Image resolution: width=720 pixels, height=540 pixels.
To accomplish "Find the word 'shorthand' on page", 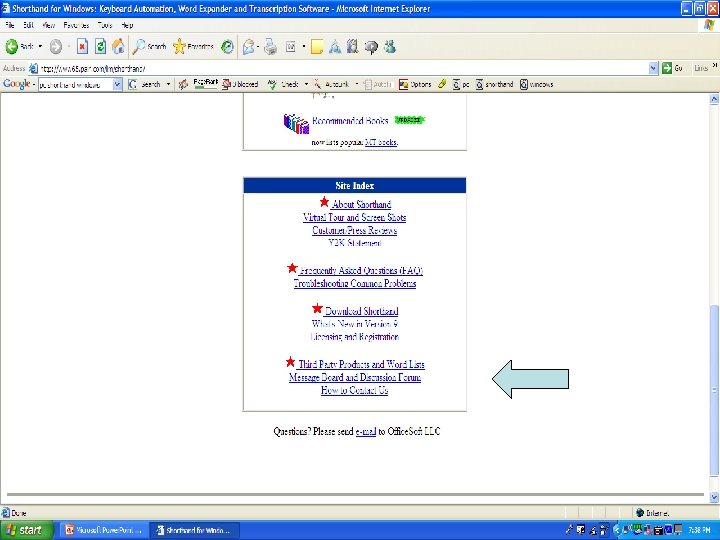I will tap(494, 84).
